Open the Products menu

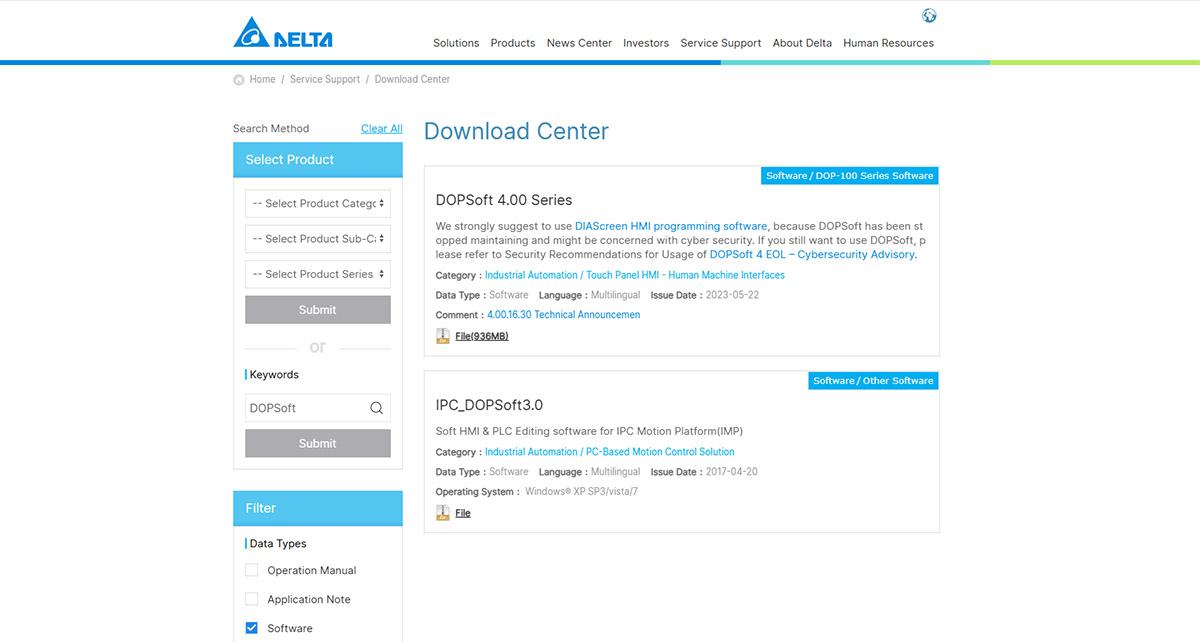tap(513, 43)
